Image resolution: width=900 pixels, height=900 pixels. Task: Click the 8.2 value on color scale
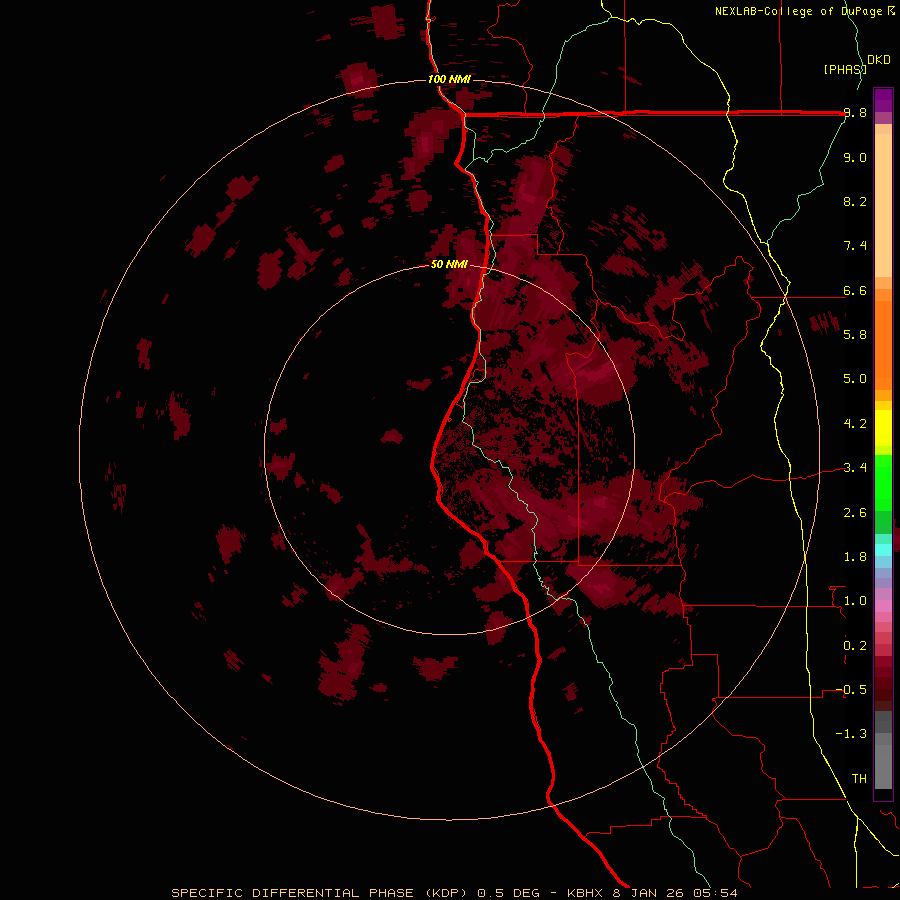click(x=855, y=201)
